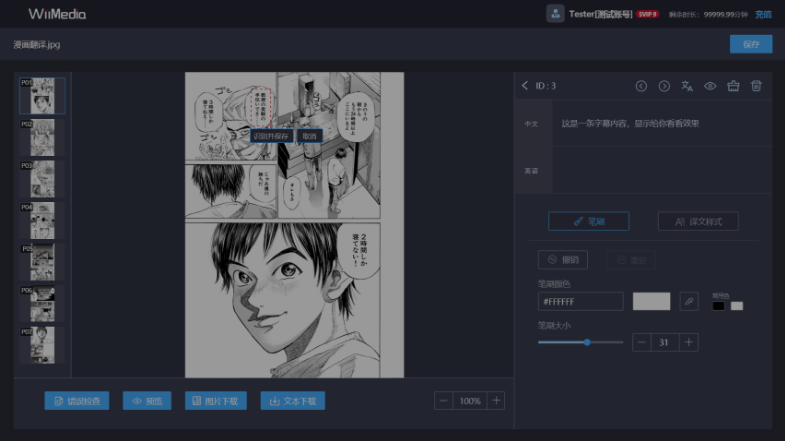Click the basket icon
This screenshot has height=441, width=785.
click(733, 86)
